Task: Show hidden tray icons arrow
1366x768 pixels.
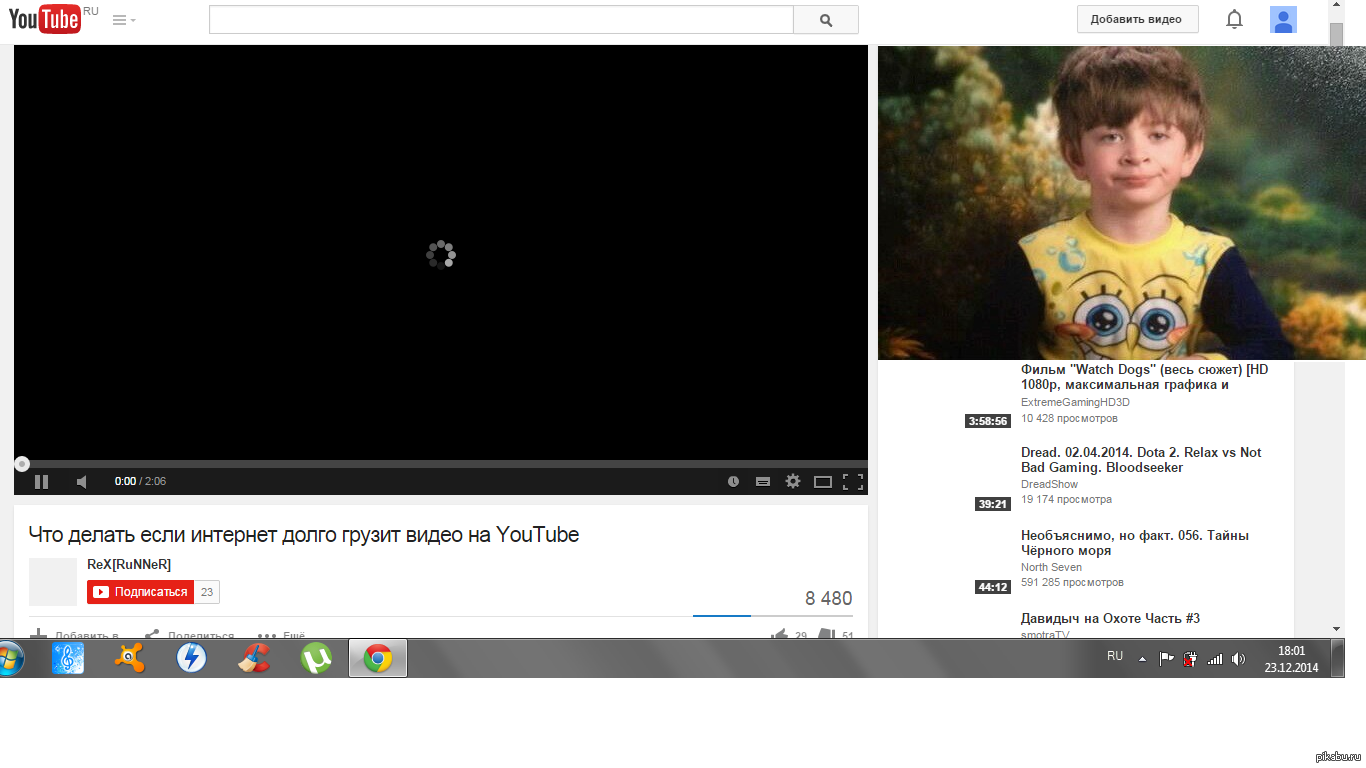Action: (x=1142, y=659)
